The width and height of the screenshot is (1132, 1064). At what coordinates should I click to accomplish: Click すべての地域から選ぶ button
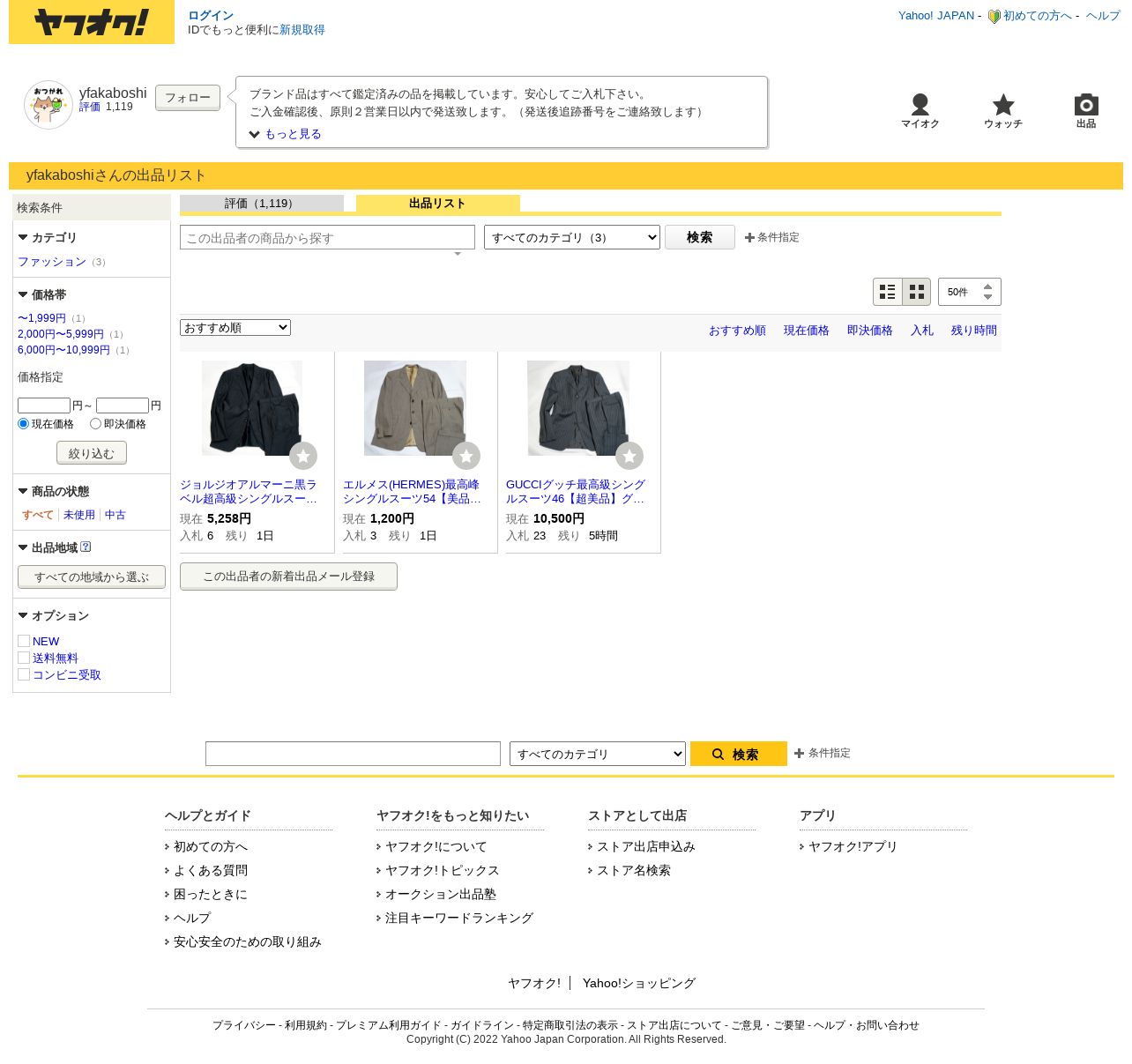[x=92, y=577]
